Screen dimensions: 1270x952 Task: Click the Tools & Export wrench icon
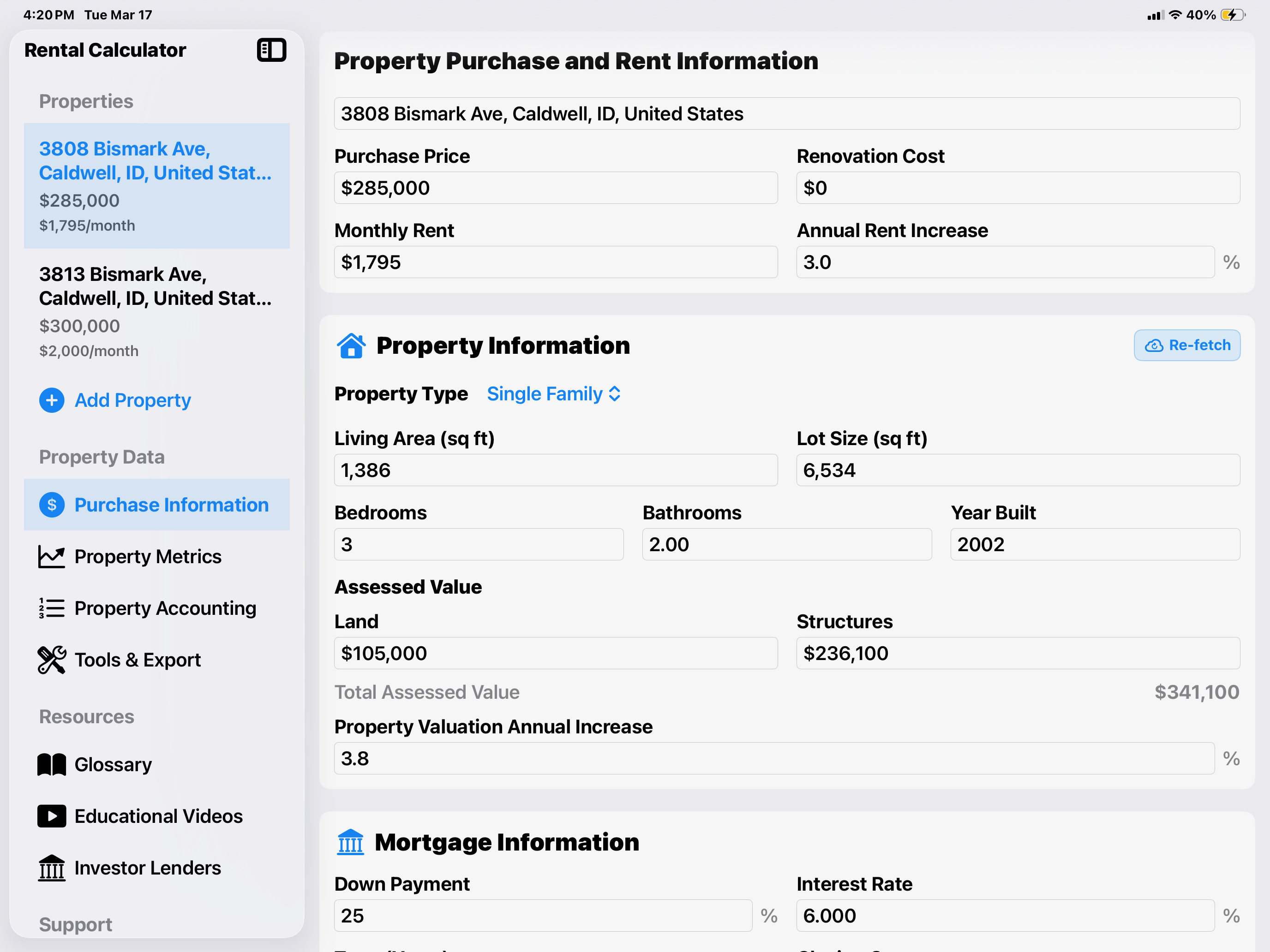click(x=52, y=659)
